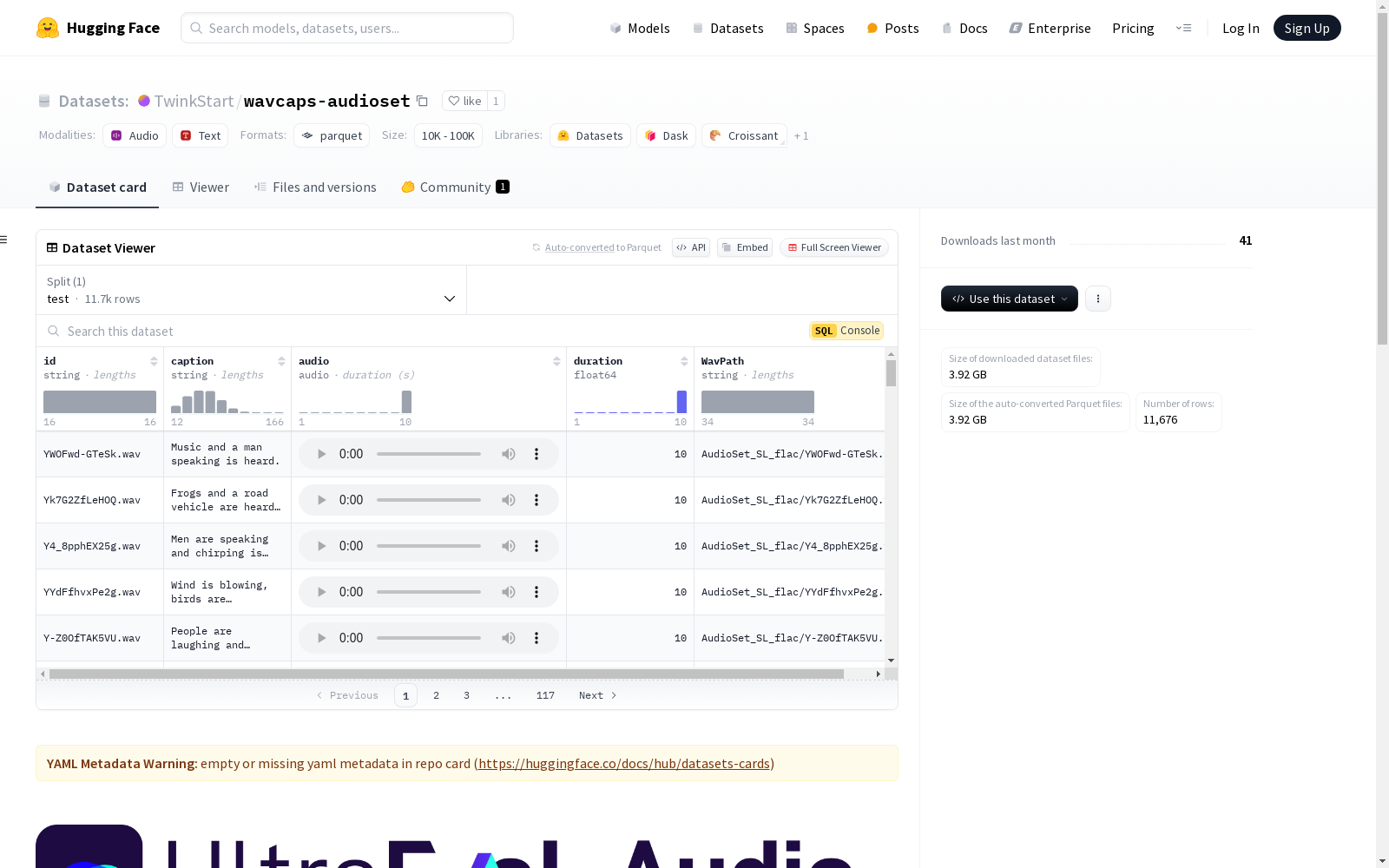
Task: Expand the test split dropdown
Action: point(252,290)
